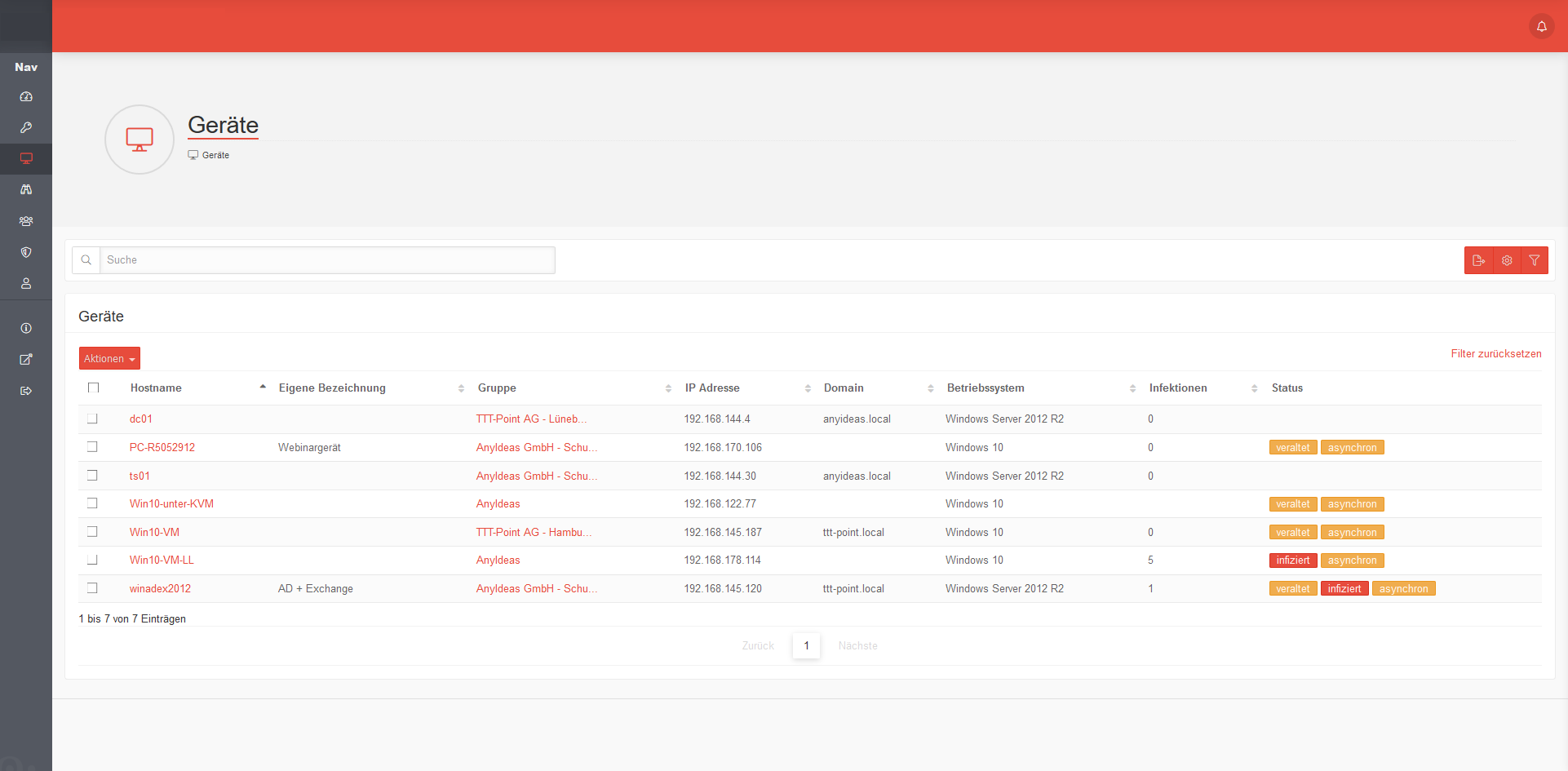Open device Win10-unter-KVM link
Image resolution: width=1568 pixels, height=771 pixels.
click(x=171, y=503)
